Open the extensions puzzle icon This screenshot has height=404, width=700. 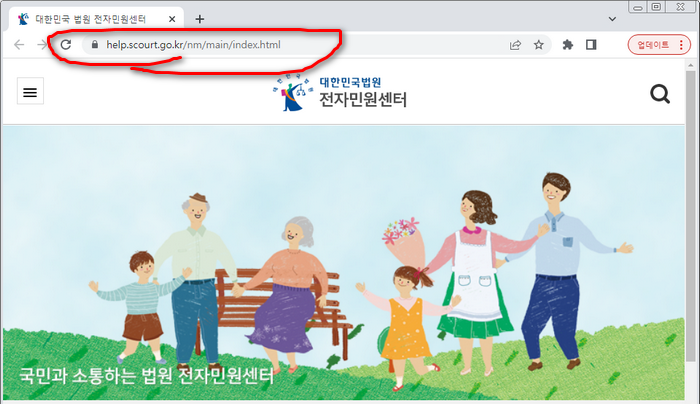pyautogui.click(x=567, y=45)
